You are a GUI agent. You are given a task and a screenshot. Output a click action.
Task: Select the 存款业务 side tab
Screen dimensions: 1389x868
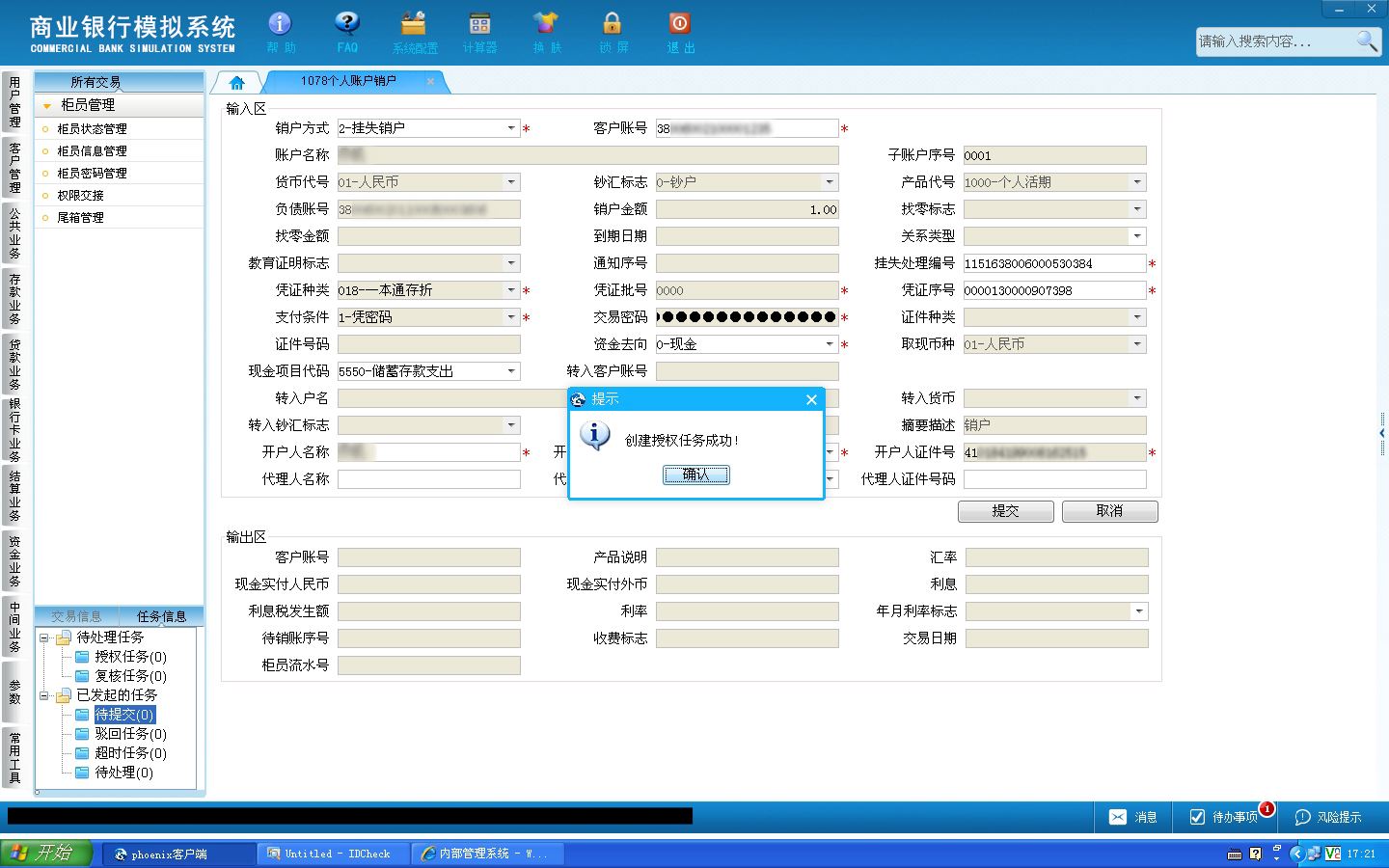14,299
